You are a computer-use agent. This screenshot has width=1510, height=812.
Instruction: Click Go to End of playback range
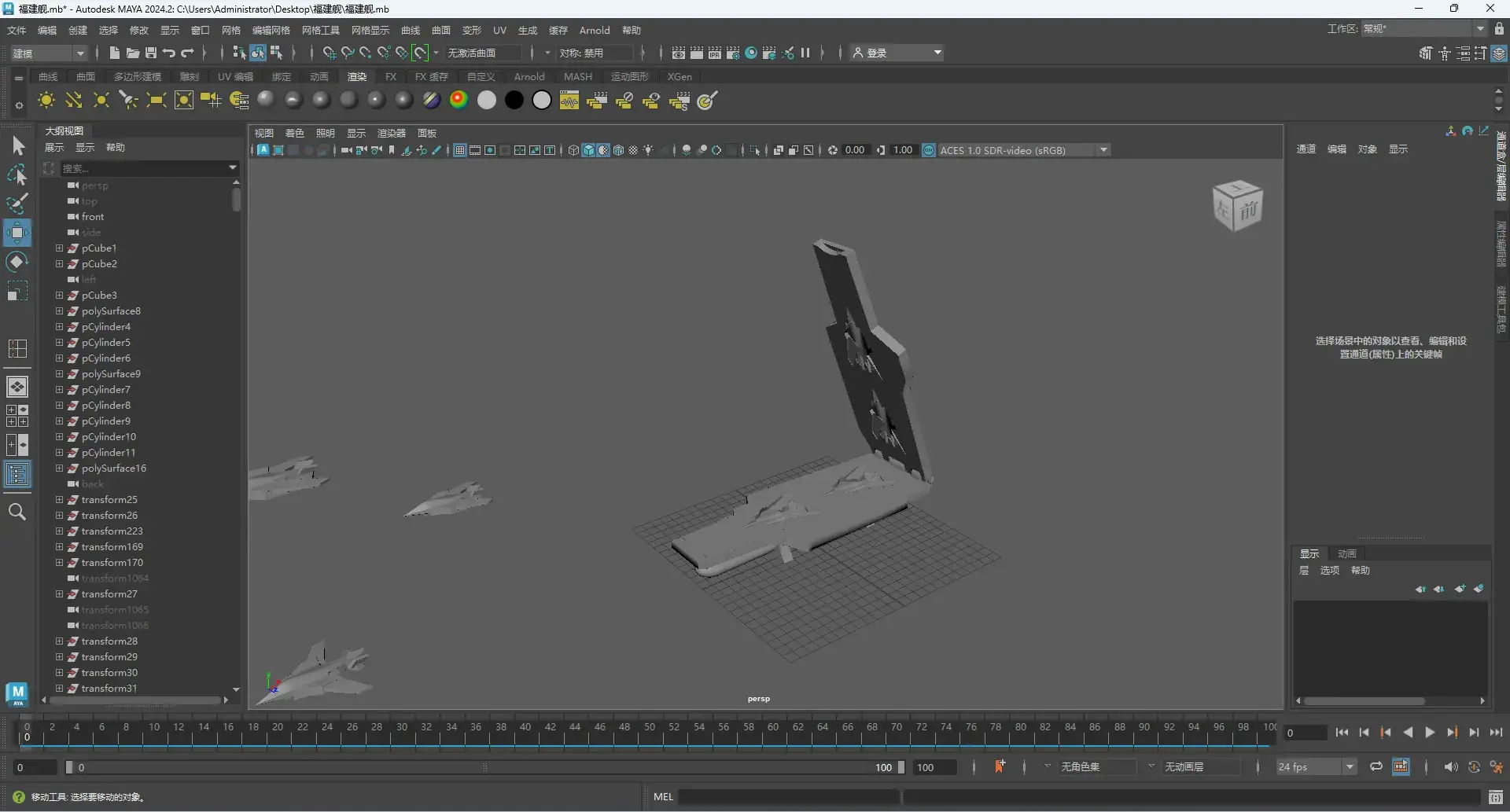pyautogui.click(x=1496, y=732)
